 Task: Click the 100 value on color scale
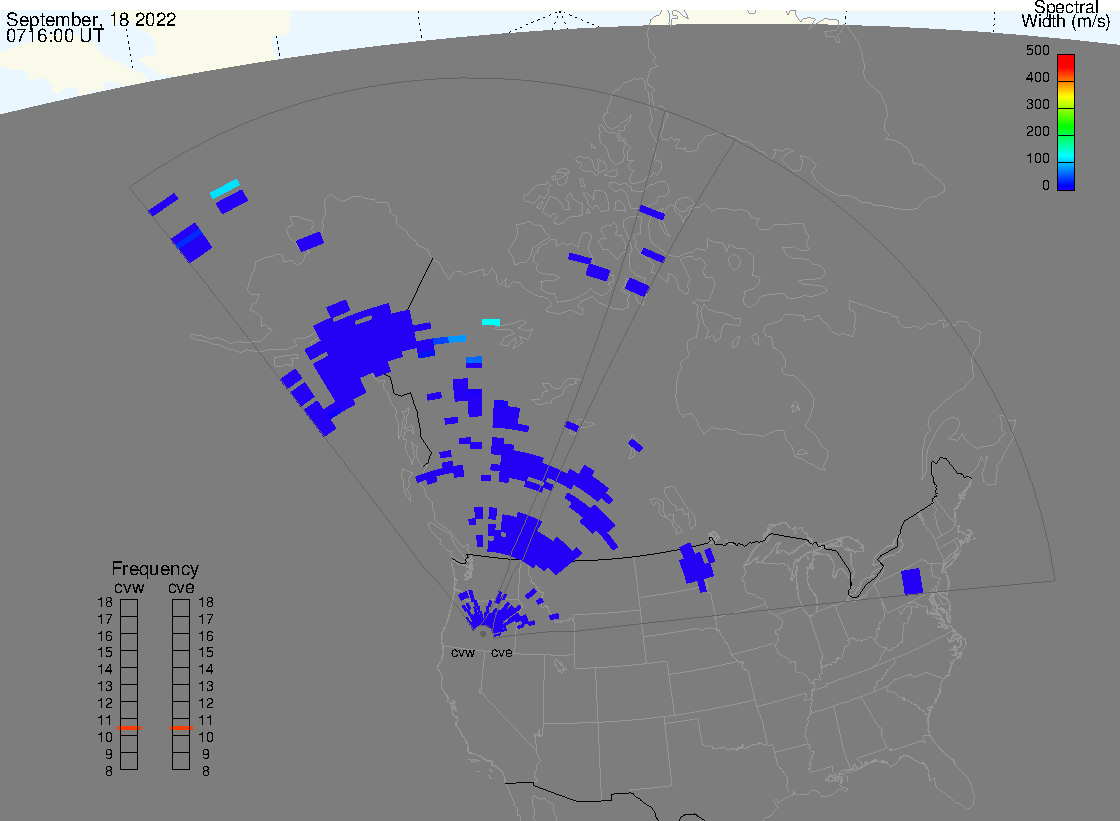click(x=1037, y=159)
